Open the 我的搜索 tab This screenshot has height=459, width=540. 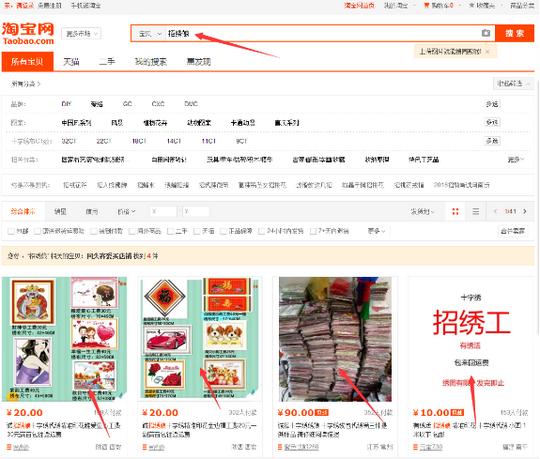tap(150, 62)
